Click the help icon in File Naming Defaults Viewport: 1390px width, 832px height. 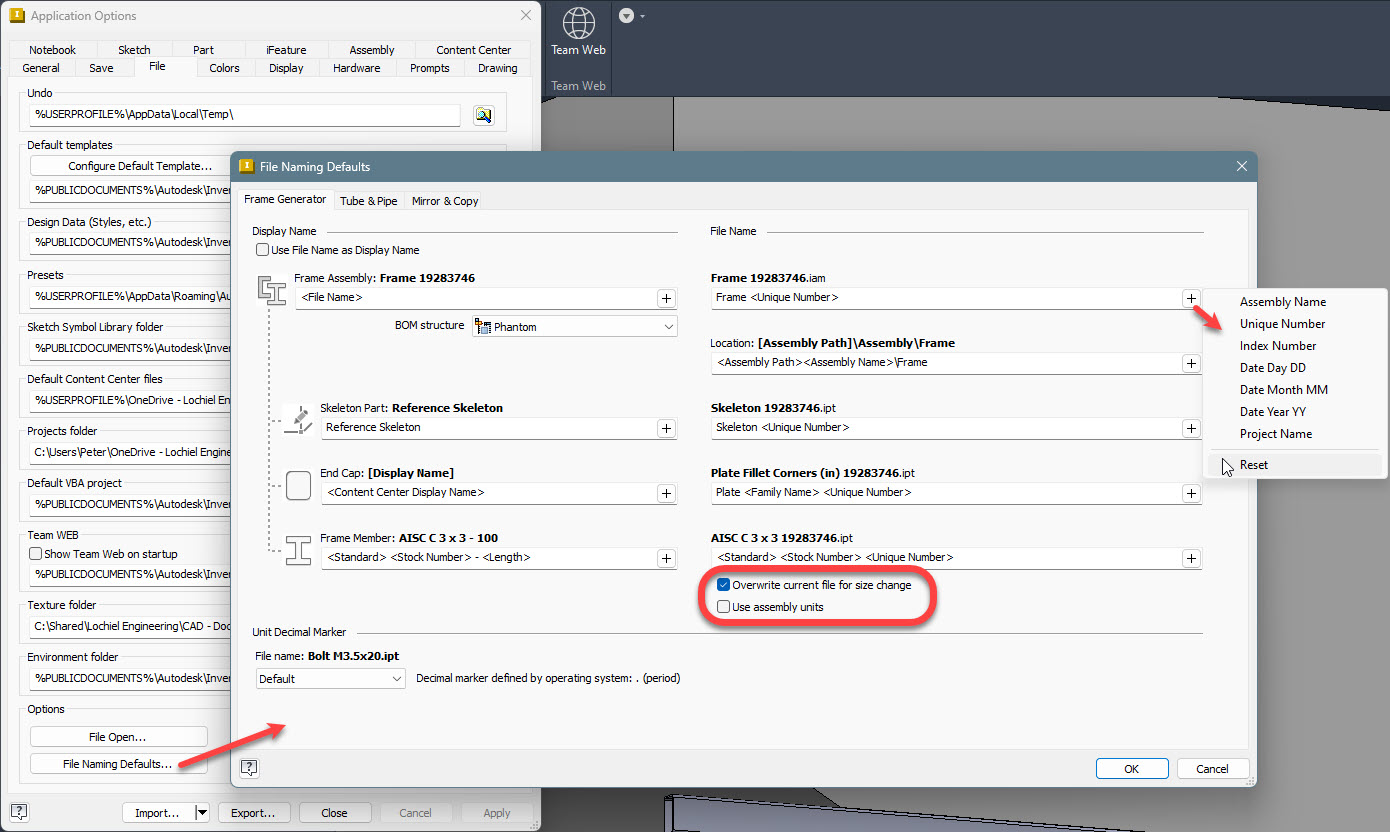click(x=249, y=767)
